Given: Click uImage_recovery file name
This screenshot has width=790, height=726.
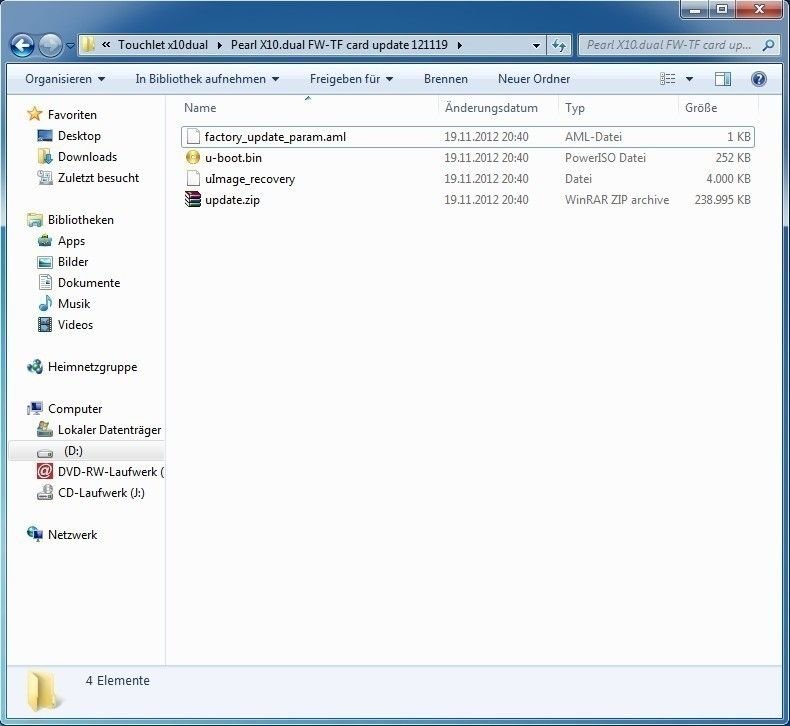Looking at the screenshot, I should (x=250, y=179).
